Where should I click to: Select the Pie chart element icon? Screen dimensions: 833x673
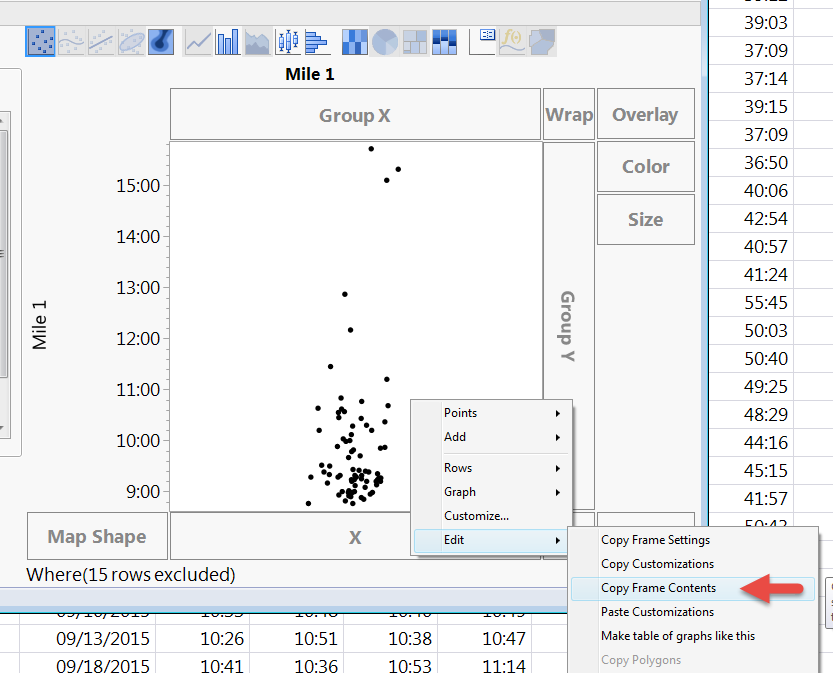(x=383, y=41)
